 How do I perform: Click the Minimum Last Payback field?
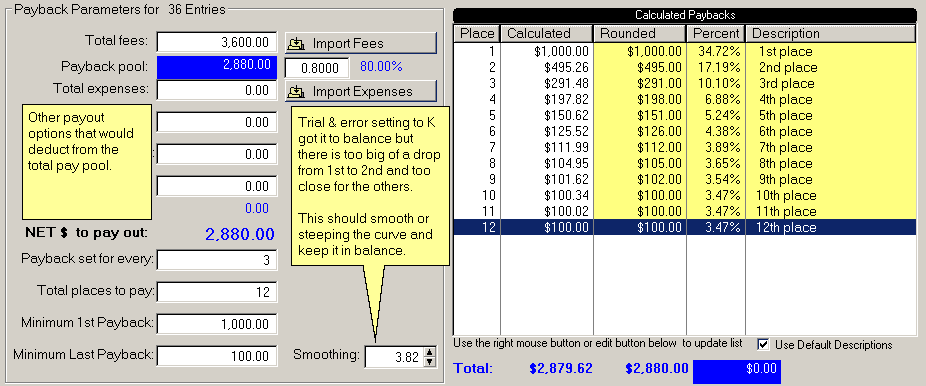click(217, 356)
